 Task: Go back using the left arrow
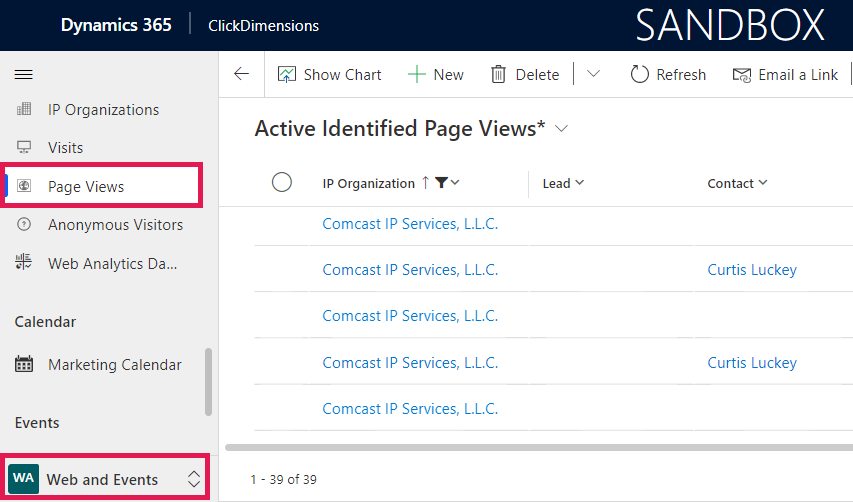coord(241,74)
